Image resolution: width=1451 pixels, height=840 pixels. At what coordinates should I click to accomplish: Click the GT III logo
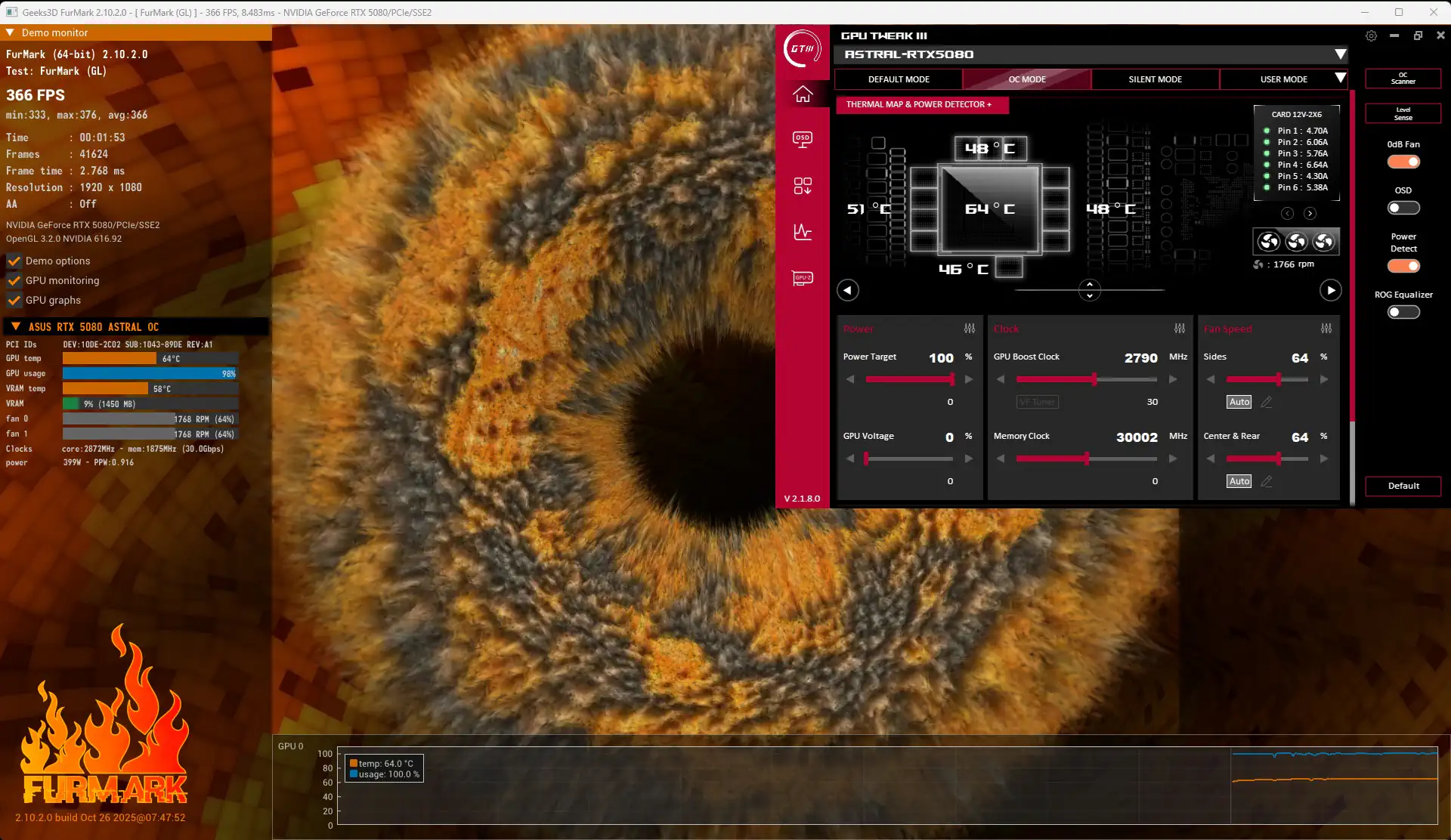coord(803,48)
